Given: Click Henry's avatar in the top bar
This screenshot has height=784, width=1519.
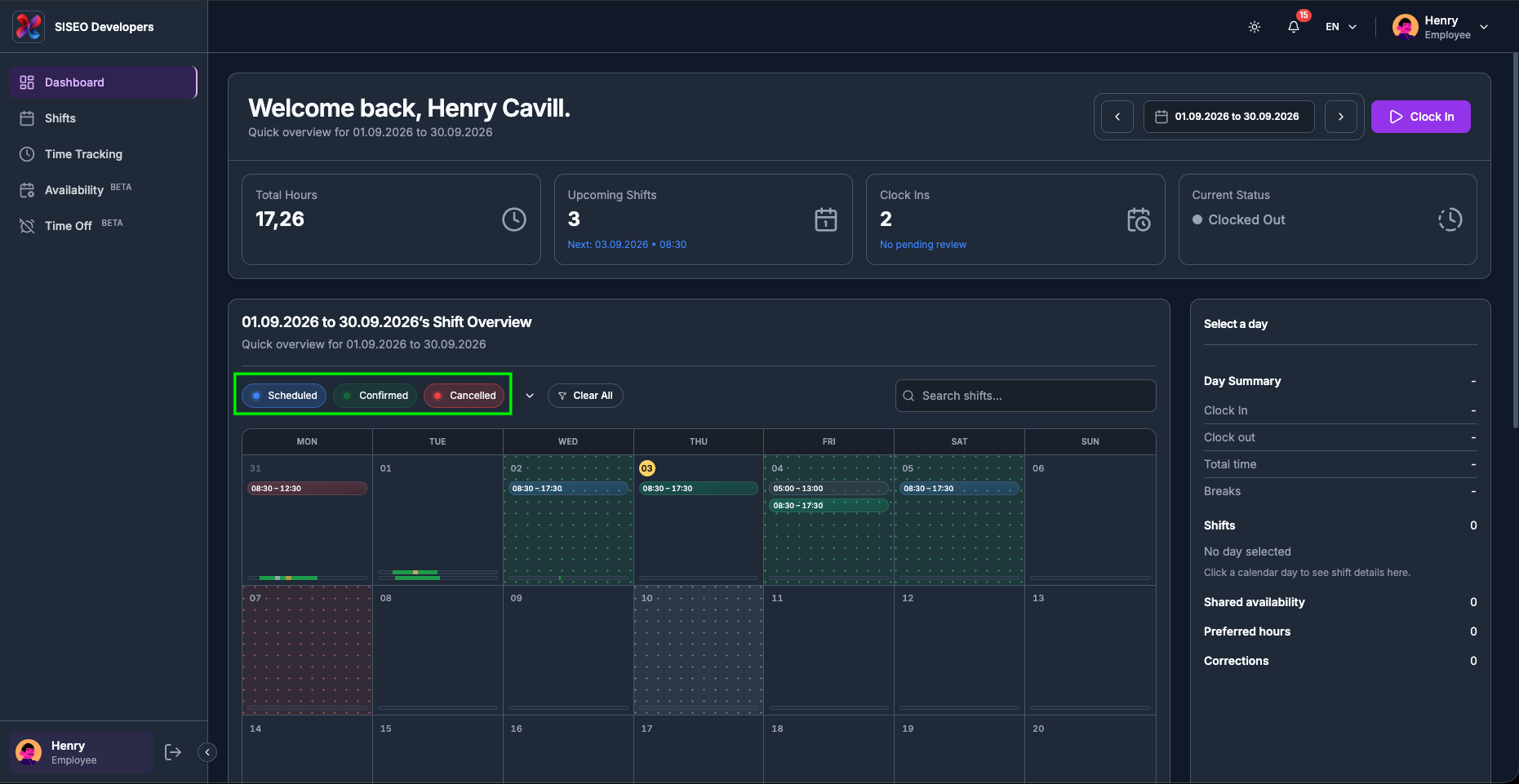Looking at the screenshot, I should 1406,27.
